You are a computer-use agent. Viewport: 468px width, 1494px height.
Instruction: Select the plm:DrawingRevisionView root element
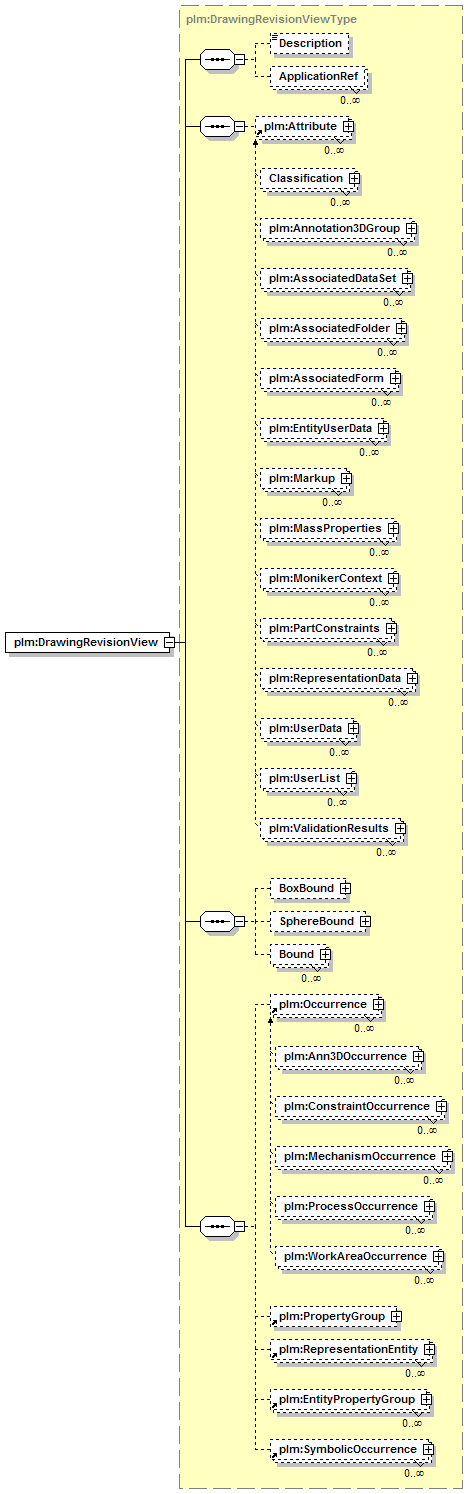85,641
